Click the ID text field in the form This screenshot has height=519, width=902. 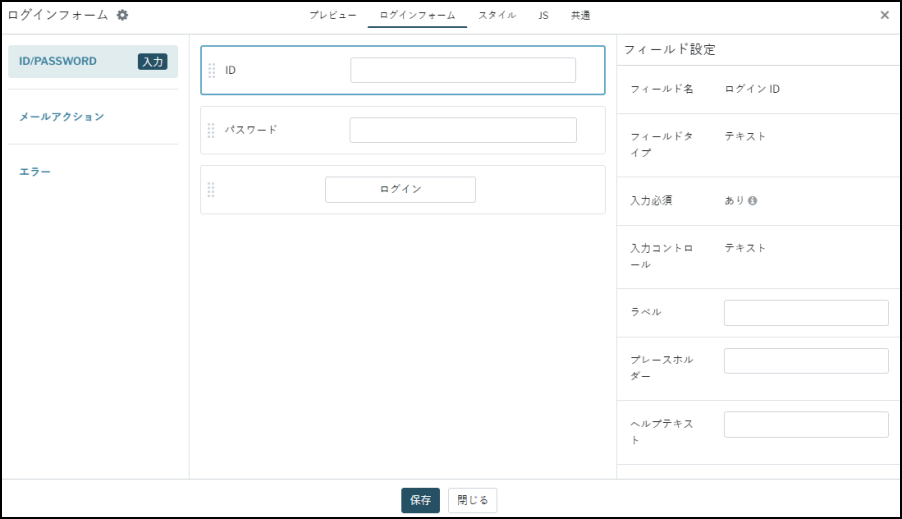463,70
